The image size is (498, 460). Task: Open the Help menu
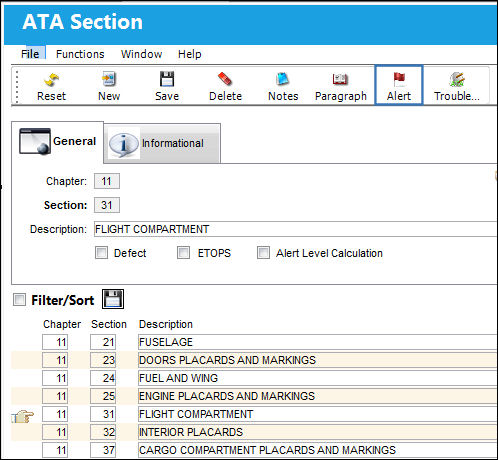(x=190, y=54)
